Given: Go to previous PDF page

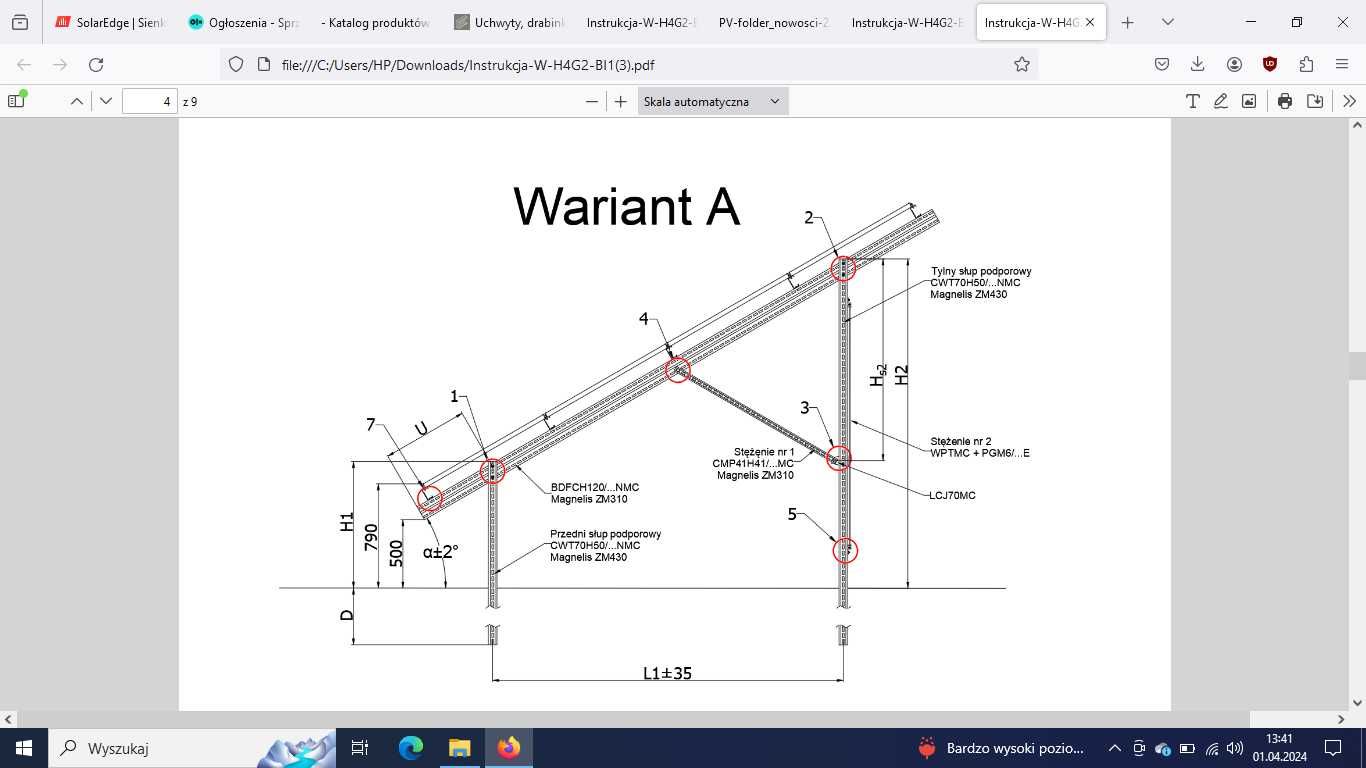Looking at the screenshot, I should (x=76, y=101).
